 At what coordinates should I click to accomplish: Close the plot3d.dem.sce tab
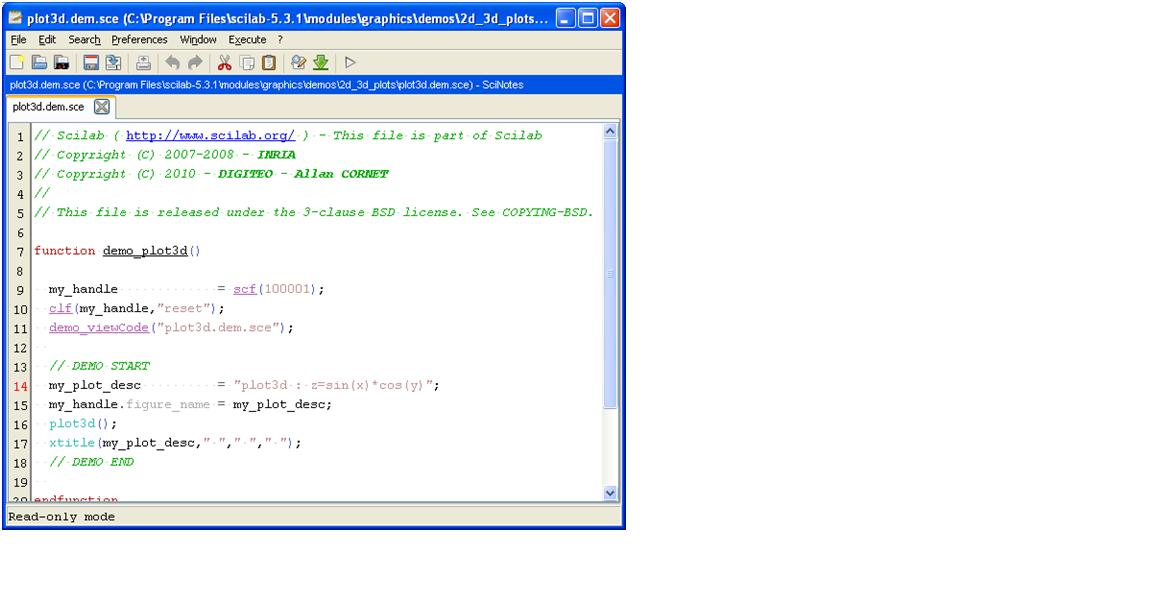[101, 107]
